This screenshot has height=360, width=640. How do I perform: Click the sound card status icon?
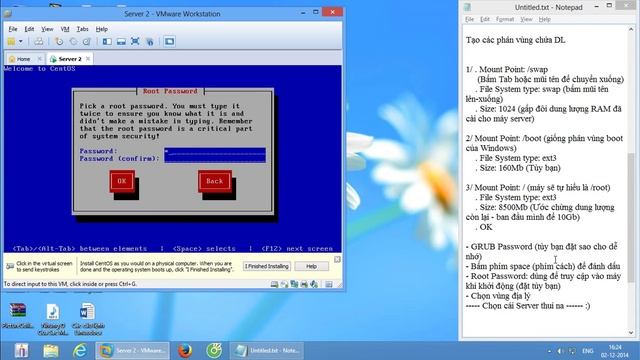tap(314, 284)
